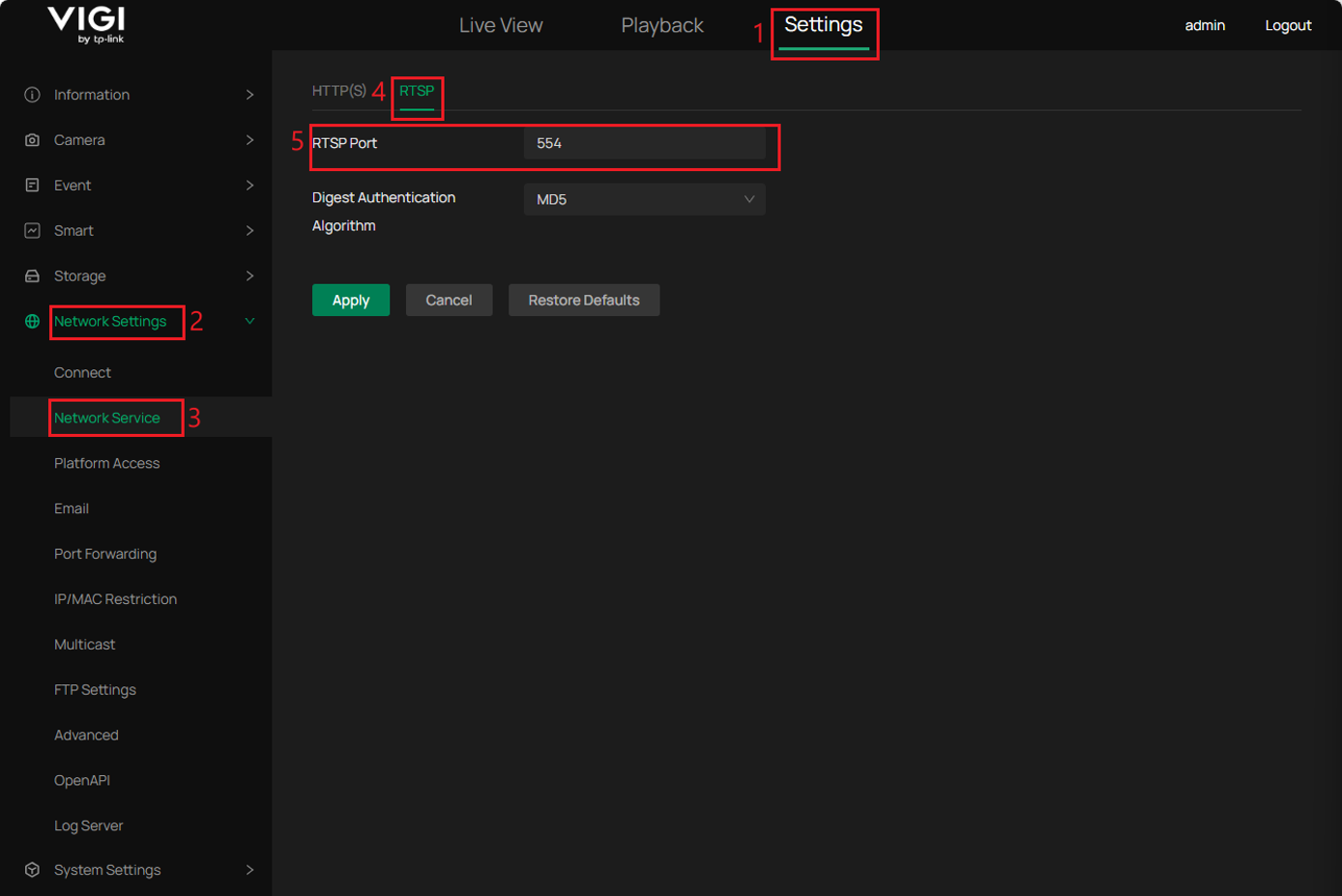Viewport: 1342px width, 896px height.
Task: Switch to the Playback tab
Action: pos(662,25)
